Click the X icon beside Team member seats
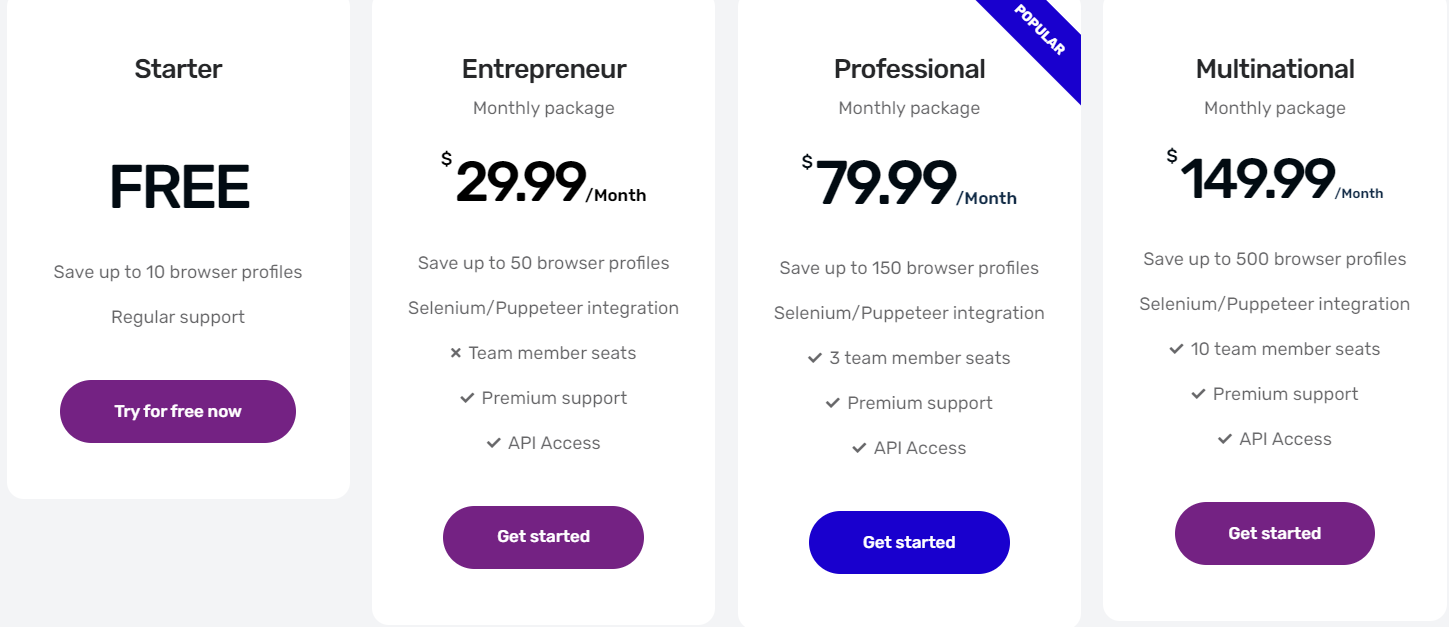 (456, 353)
